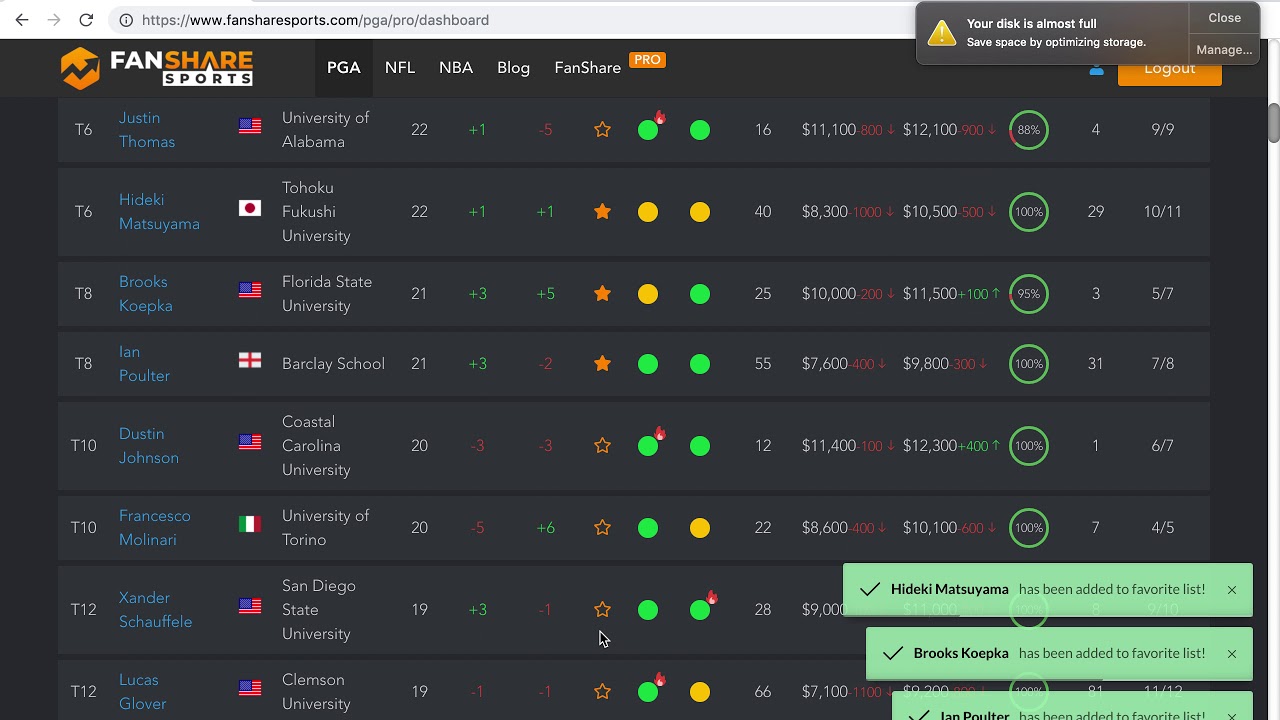Click the Logout button
This screenshot has height=720, width=1280.
1169,68
